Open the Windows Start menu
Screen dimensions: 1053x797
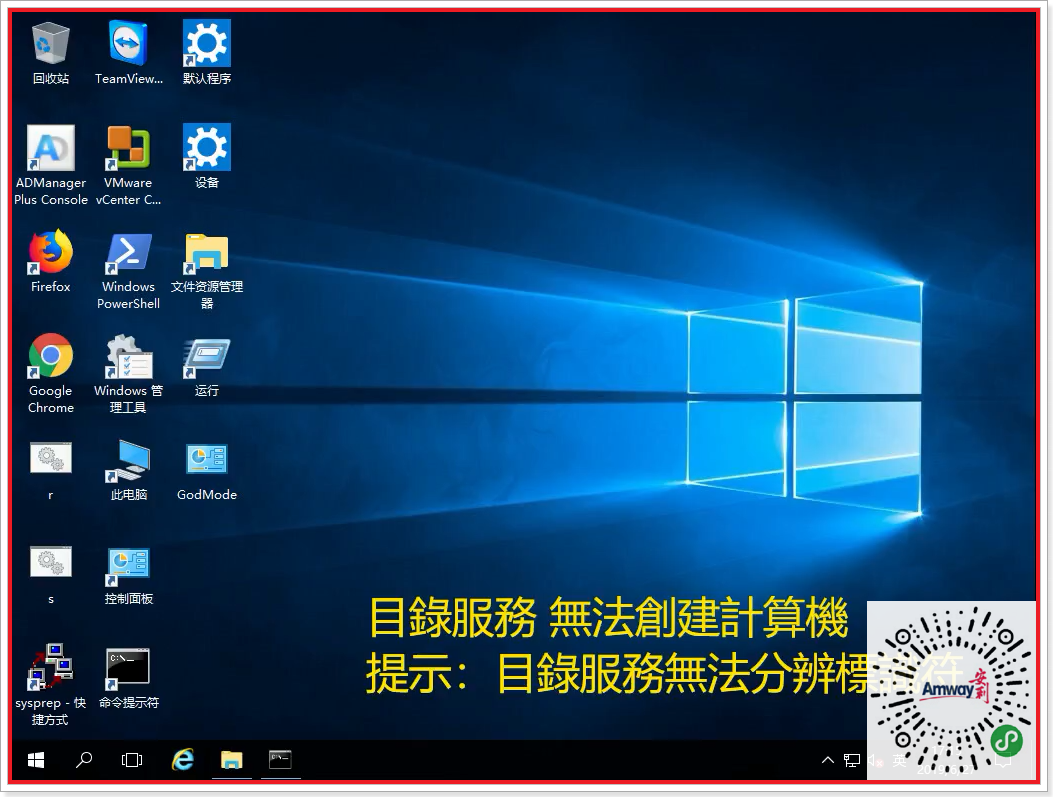click(36, 760)
